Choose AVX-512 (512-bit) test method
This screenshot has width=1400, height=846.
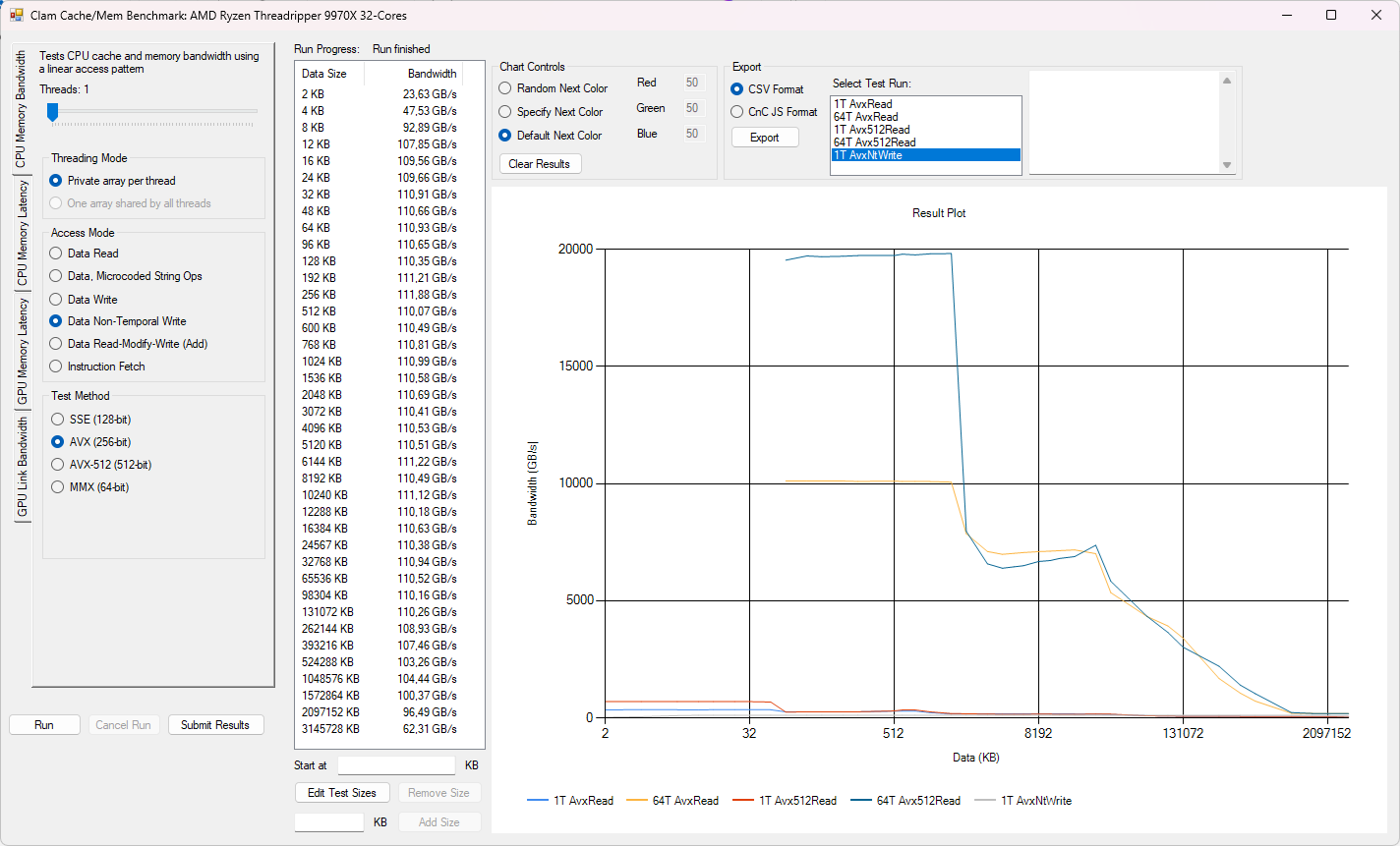tap(102, 465)
